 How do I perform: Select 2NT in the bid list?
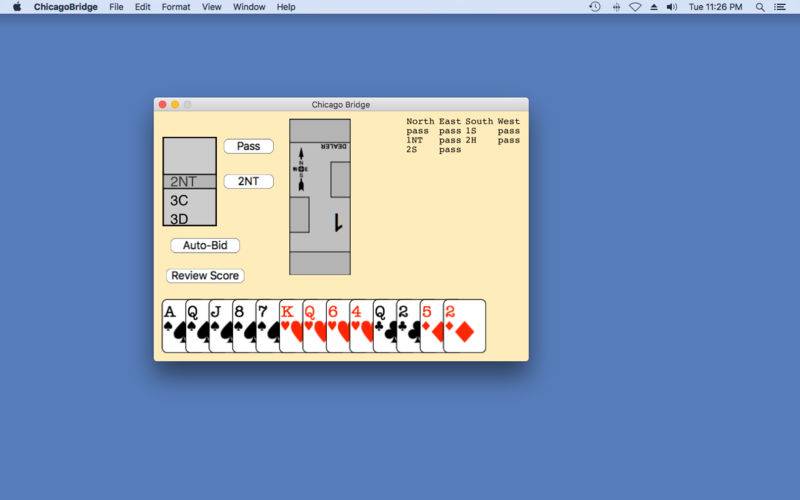coord(190,182)
